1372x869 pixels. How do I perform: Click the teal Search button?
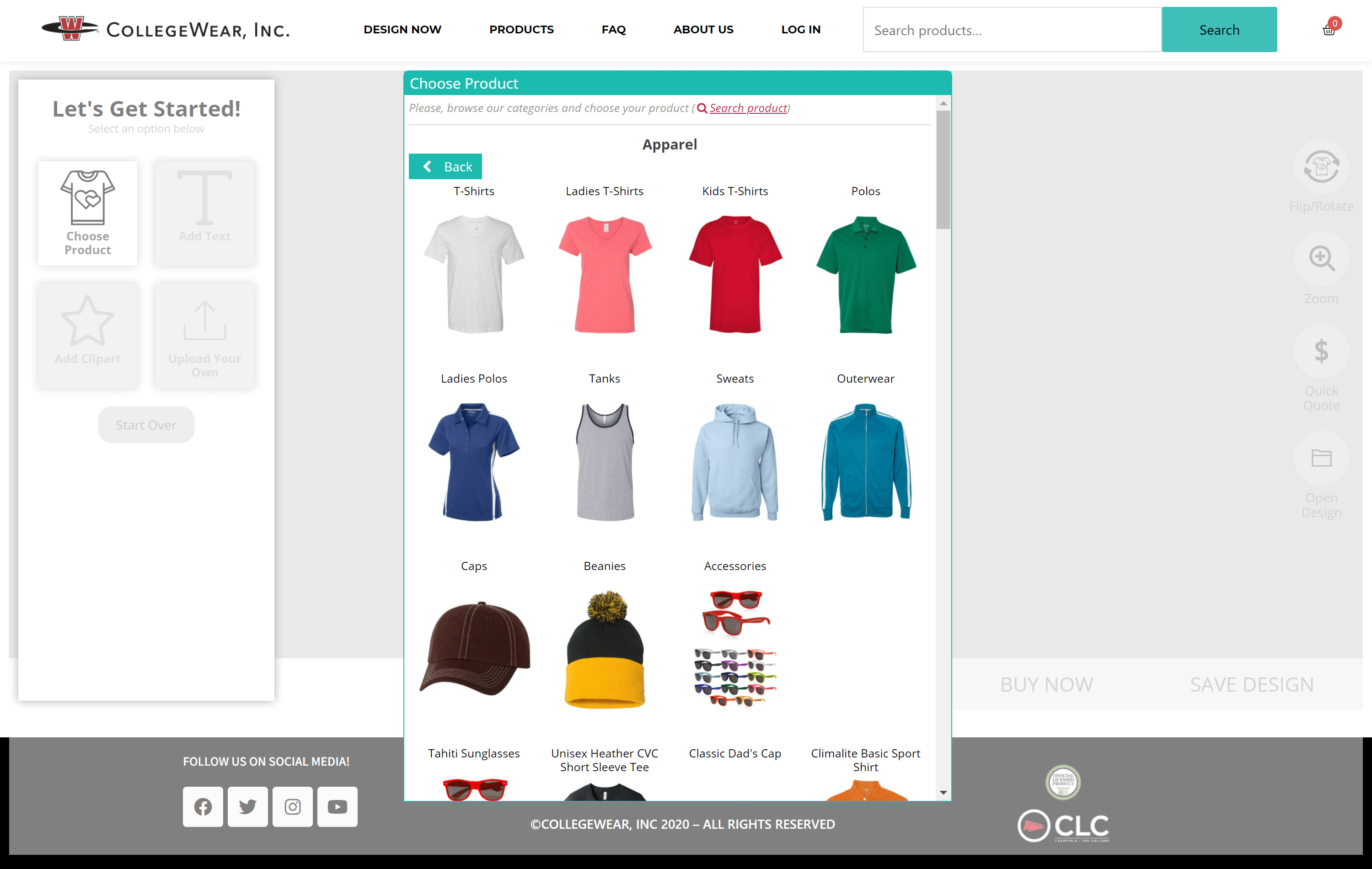pyautogui.click(x=1219, y=30)
